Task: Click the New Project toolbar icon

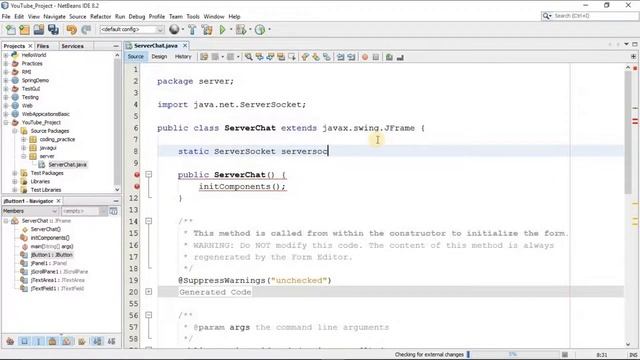Action: point(24,29)
